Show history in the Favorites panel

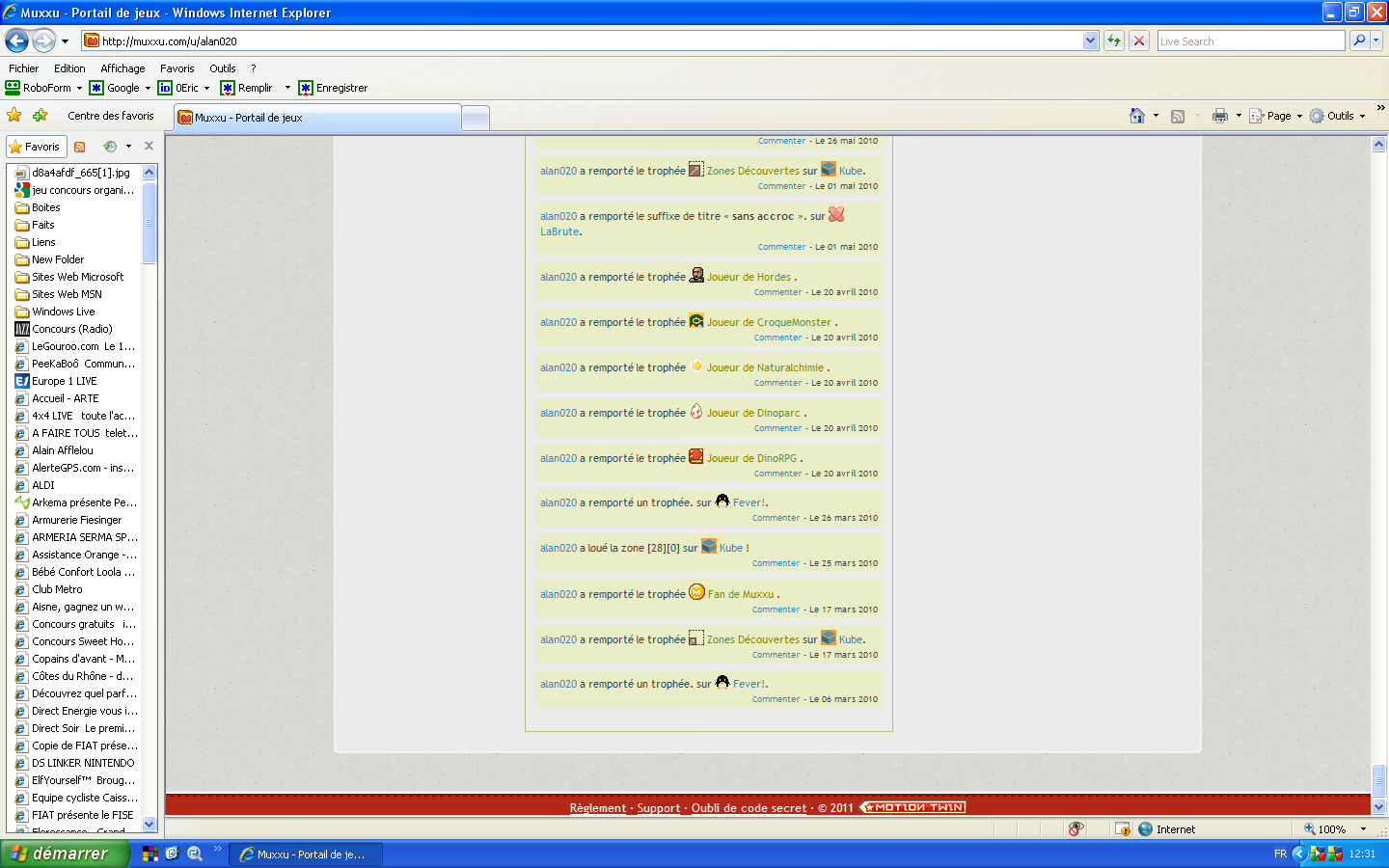tap(110, 147)
